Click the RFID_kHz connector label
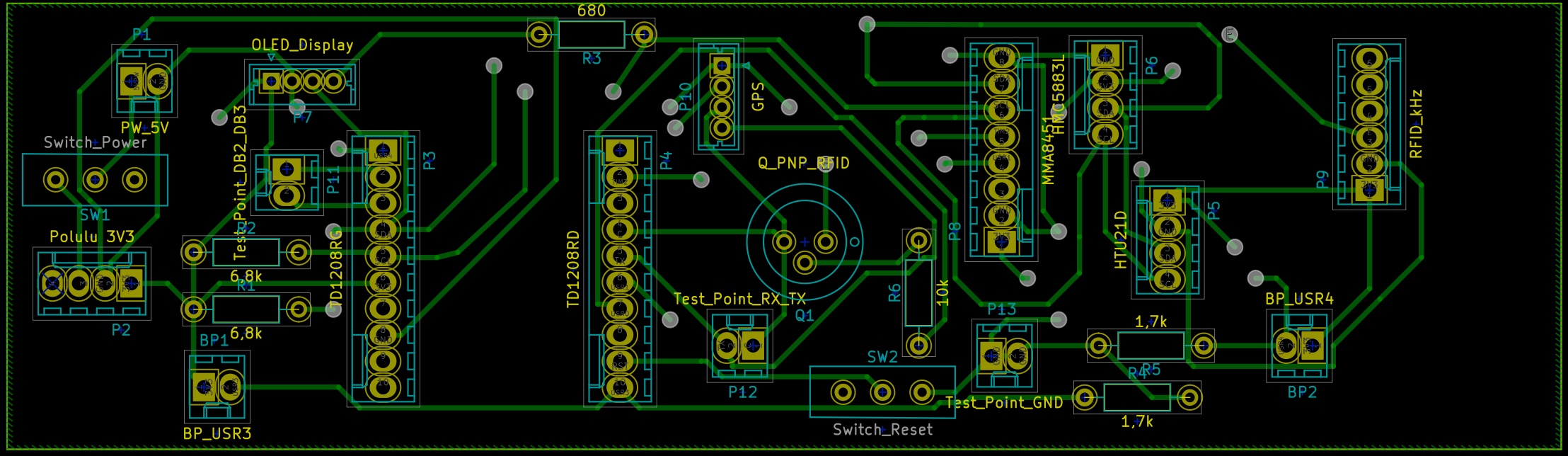Image resolution: width=1568 pixels, height=456 pixels. coord(1415,124)
